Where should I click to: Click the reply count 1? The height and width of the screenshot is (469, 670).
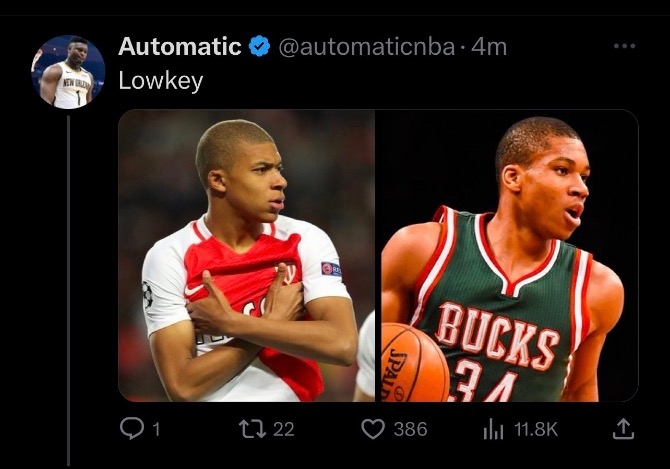click(x=155, y=429)
